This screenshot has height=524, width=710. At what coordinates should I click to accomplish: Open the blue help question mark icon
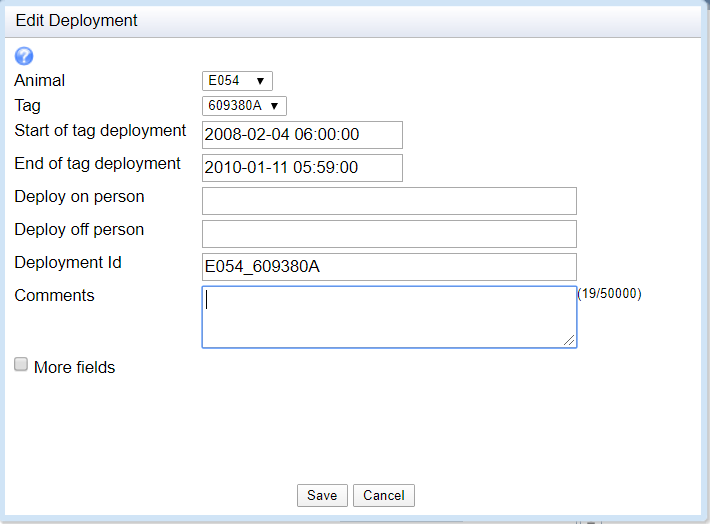[x=24, y=56]
